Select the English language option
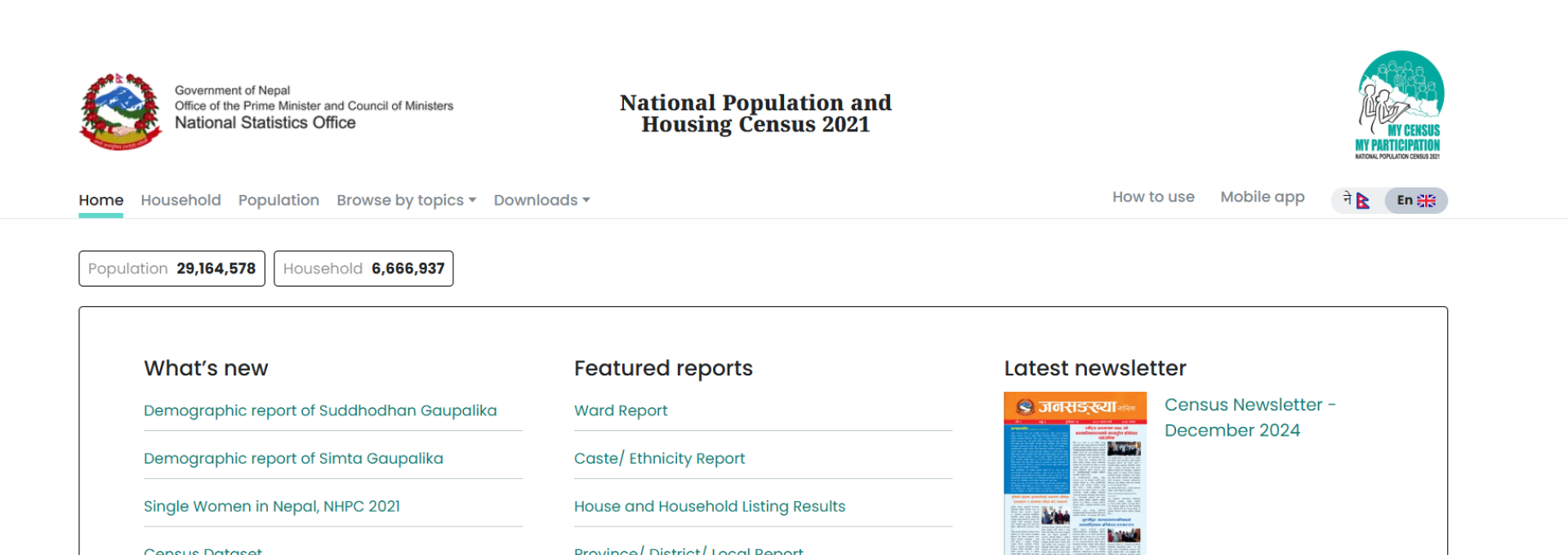 coord(1415,200)
